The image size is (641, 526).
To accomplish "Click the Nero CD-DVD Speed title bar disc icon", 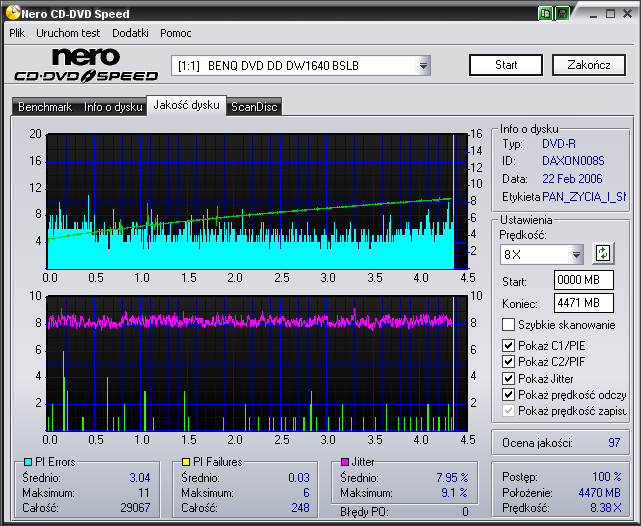I will pyautogui.click(x=13, y=13).
